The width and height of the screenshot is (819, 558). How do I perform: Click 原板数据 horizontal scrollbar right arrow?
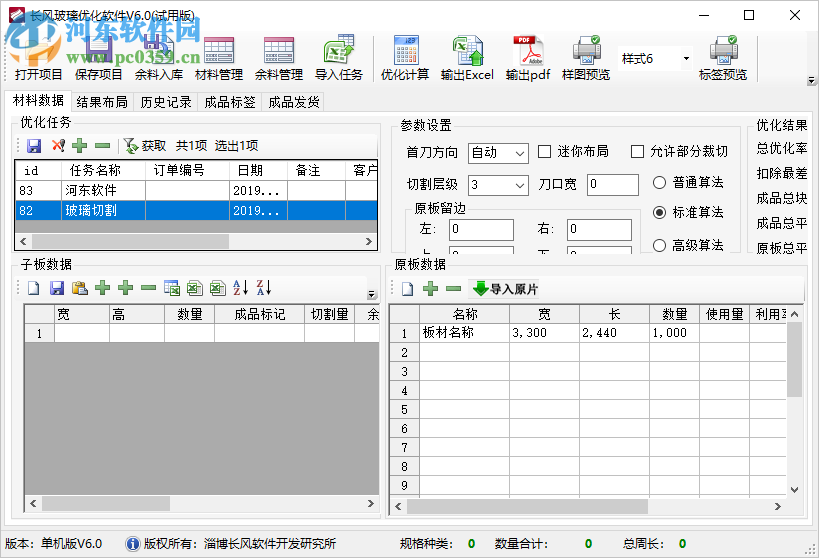click(x=778, y=506)
